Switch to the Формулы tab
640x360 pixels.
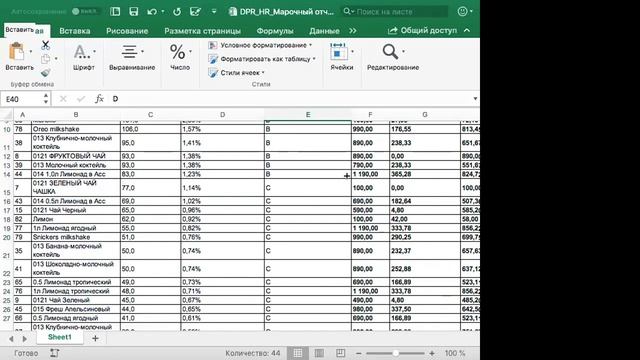(x=275, y=31)
